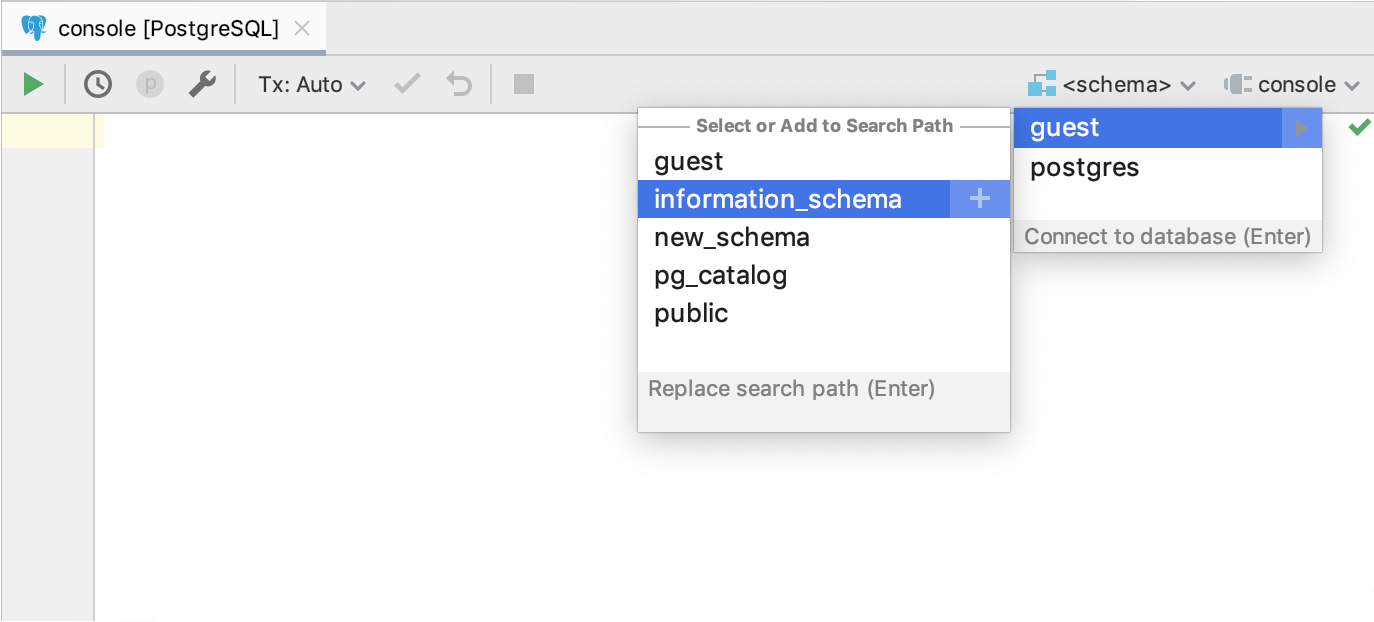Execute the query with the green play icon
The width and height of the screenshot is (1374, 622).
[x=32, y=84]
